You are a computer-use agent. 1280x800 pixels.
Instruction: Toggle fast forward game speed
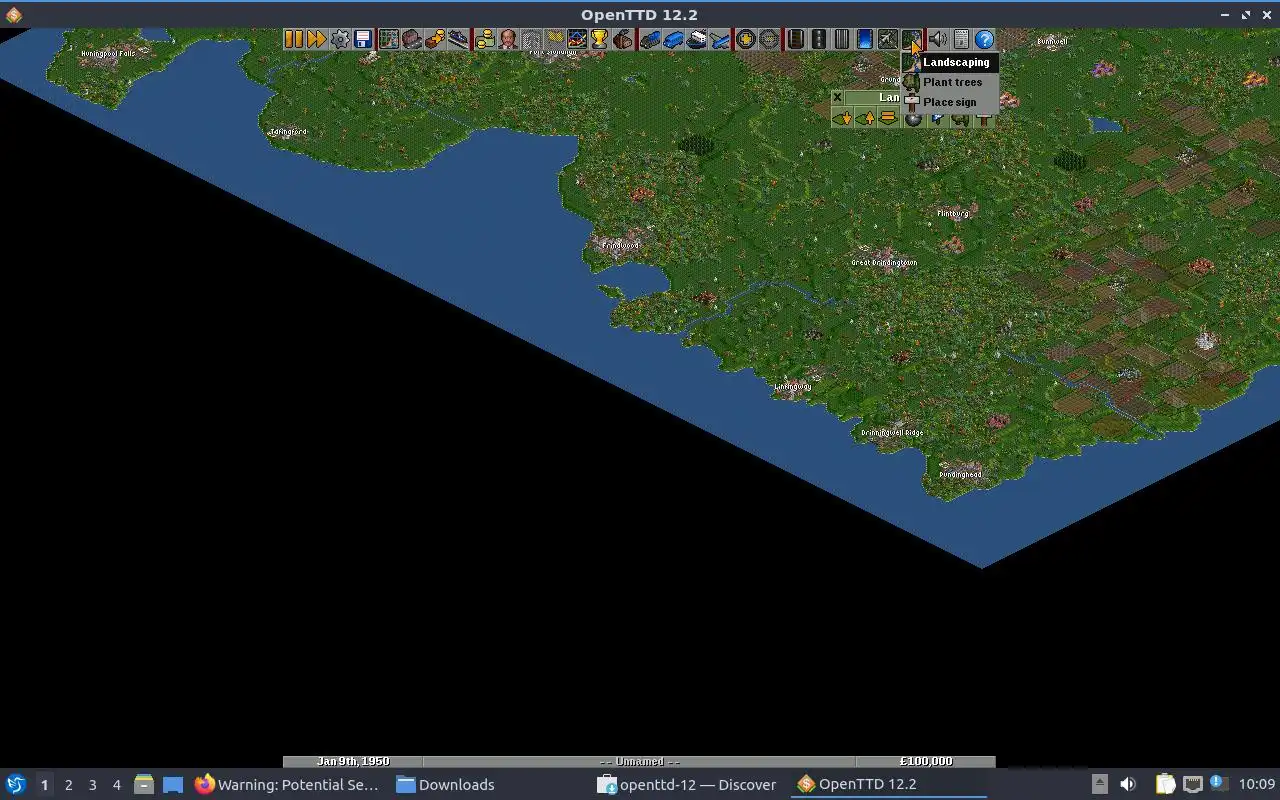(316, 39)
